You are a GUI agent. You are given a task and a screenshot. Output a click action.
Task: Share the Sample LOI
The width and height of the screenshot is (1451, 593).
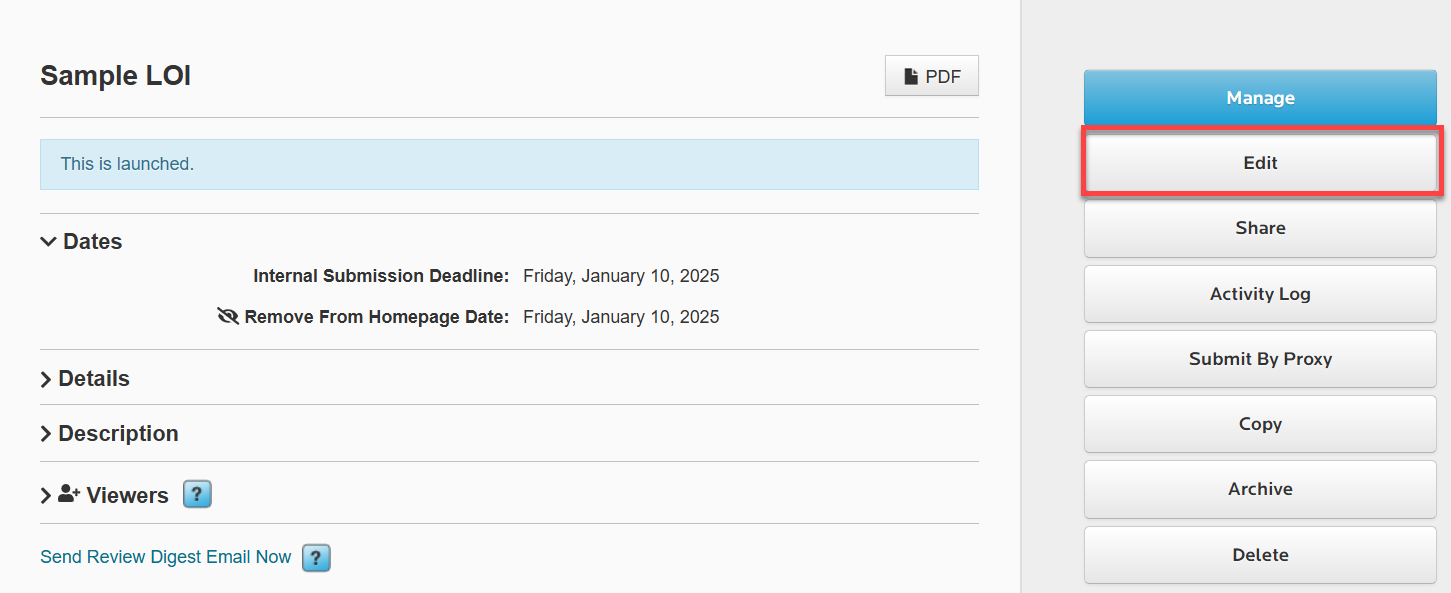1259,227
